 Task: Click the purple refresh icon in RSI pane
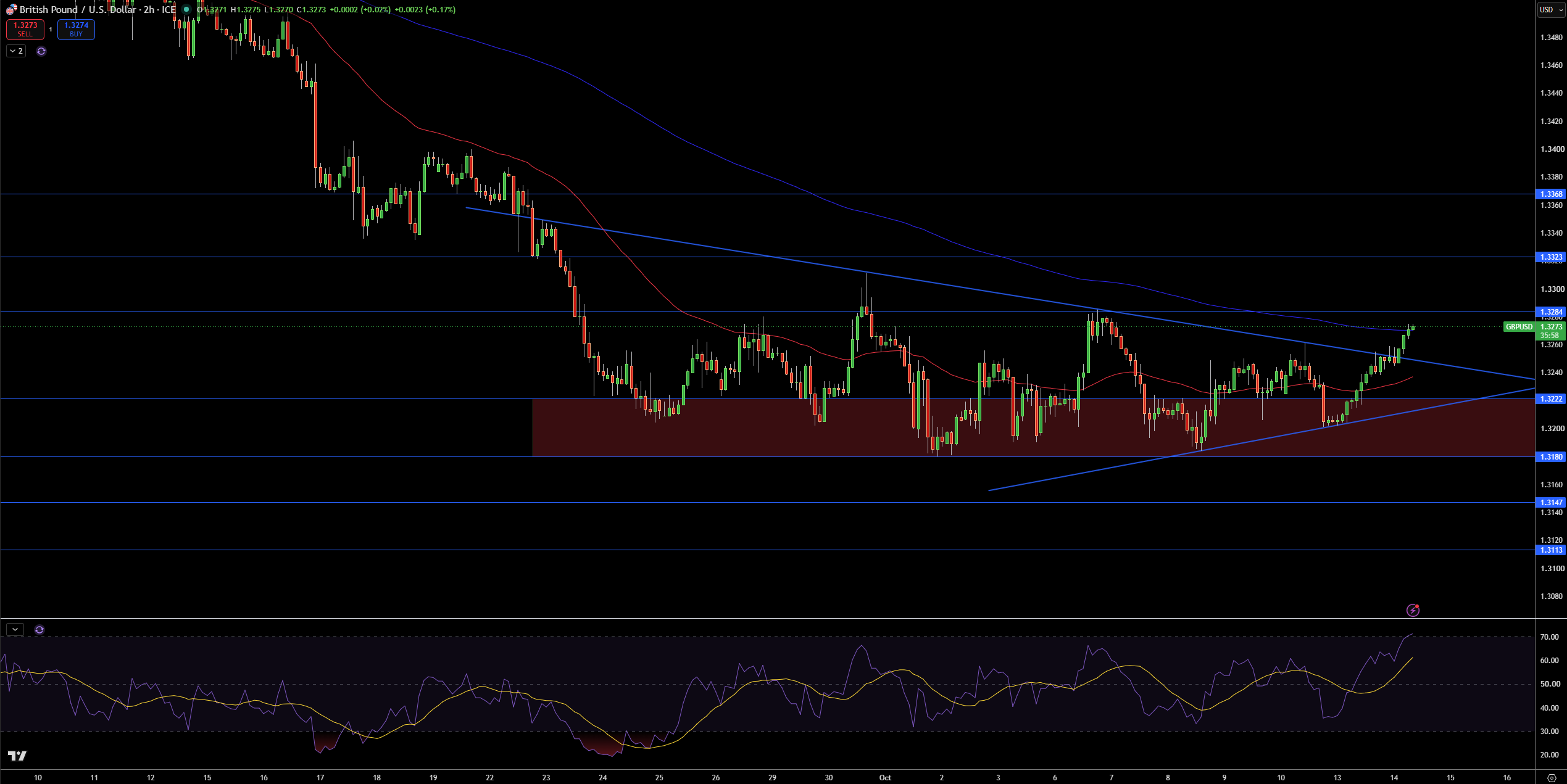39,630
